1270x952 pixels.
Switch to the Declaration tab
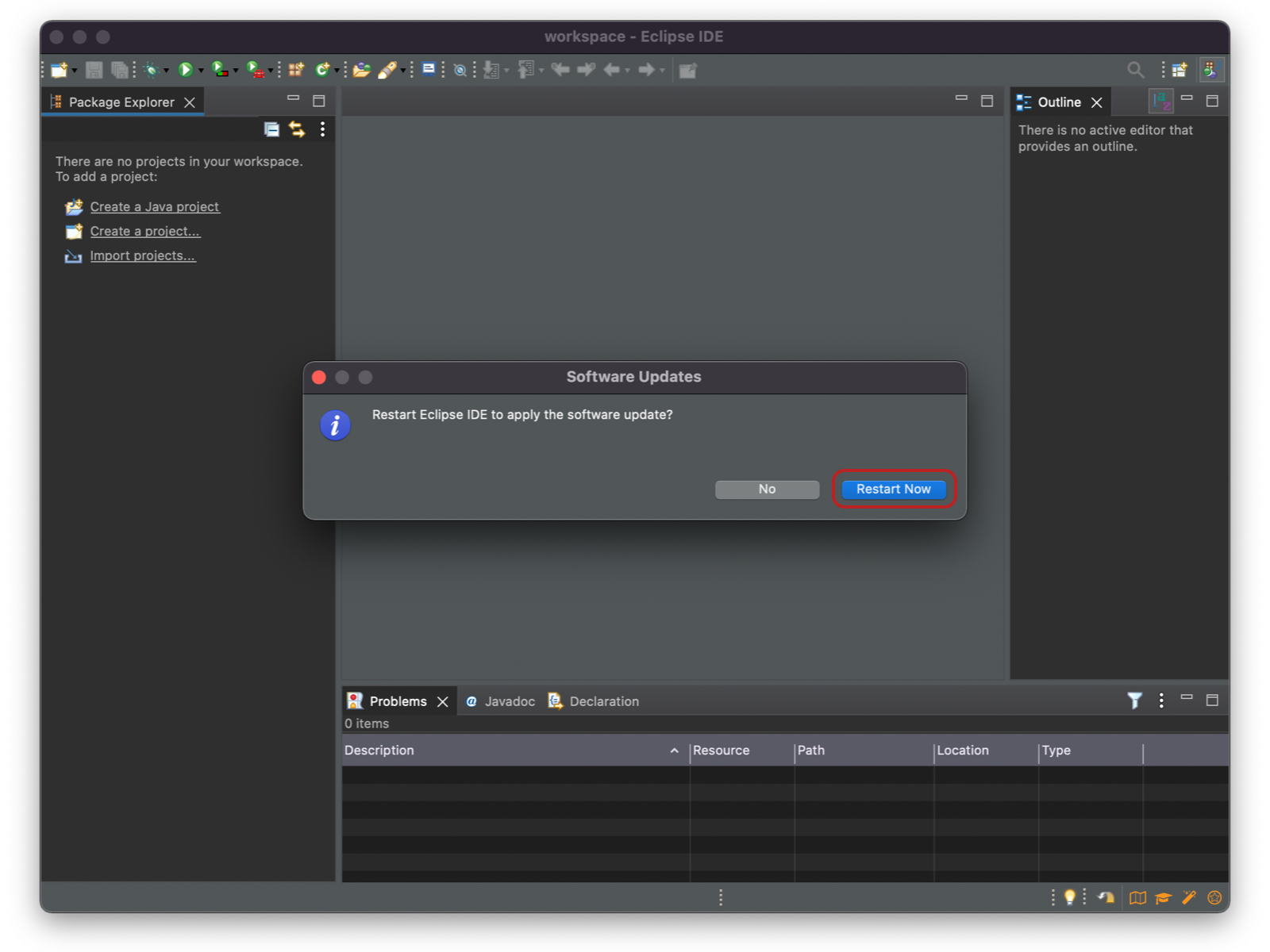click(x=593, y=701)
